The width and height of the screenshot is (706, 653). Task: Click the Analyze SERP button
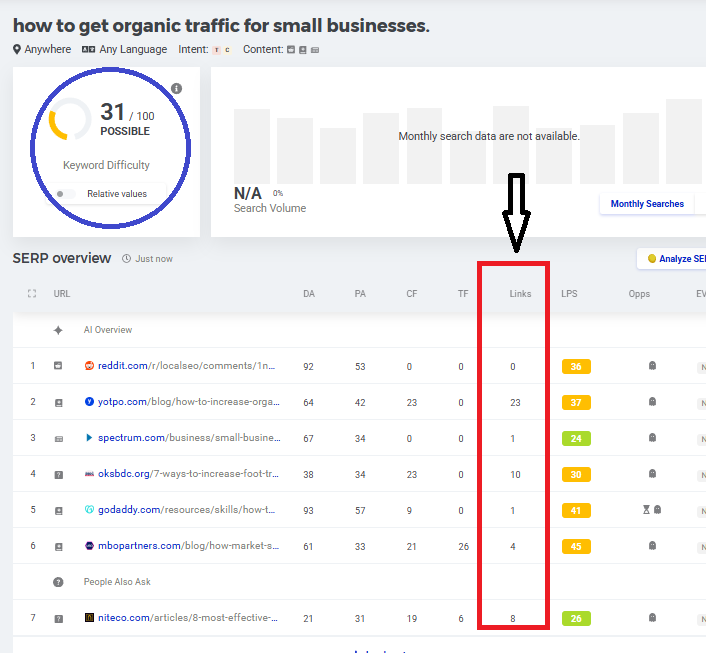673,259
